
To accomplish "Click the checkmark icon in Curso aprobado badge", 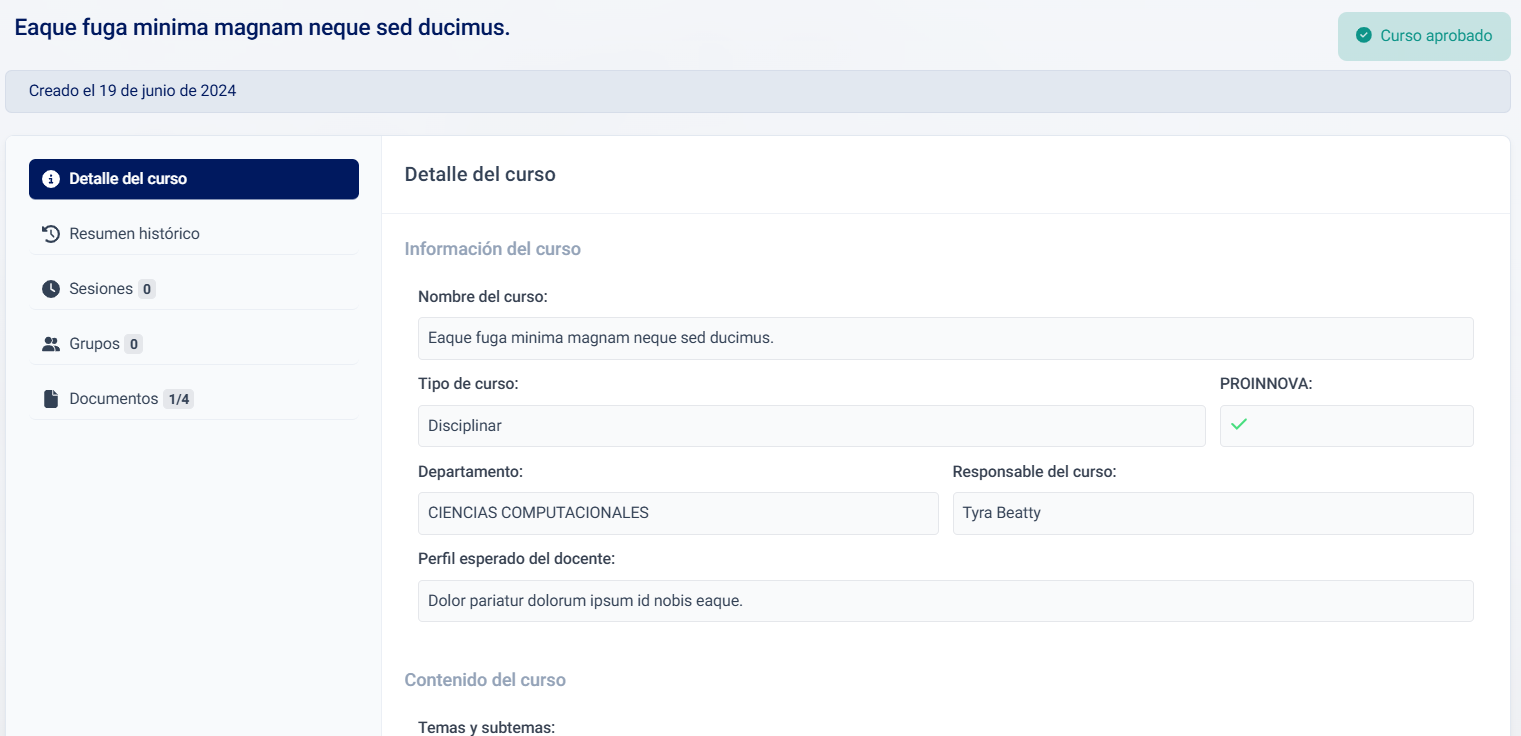I will click(x=1363, y=36).
